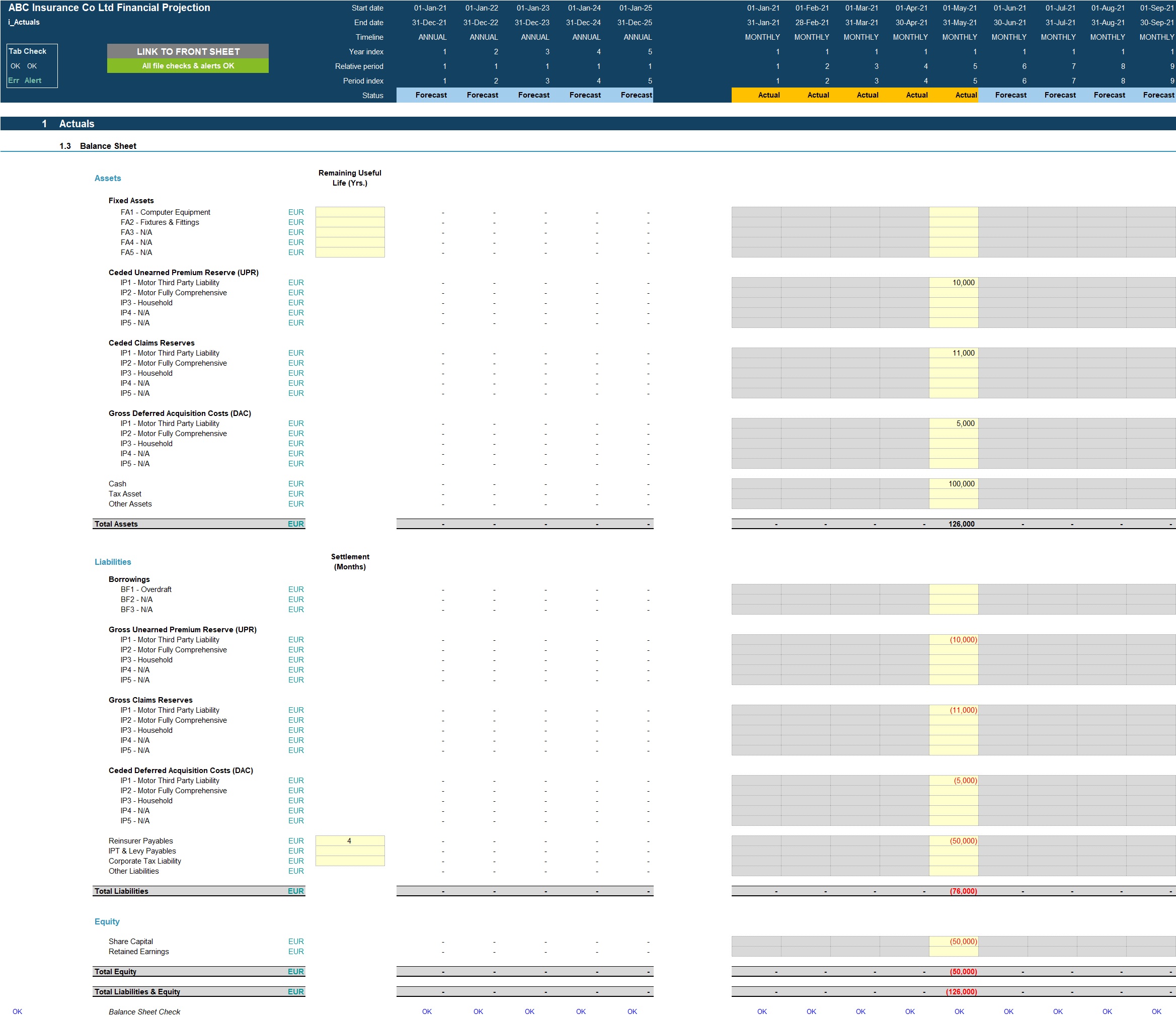Image resolution: width=1176 pixels, height=1017 pixels.
Task: Select the Fixed Assets group heading
Action: [131, 200]
